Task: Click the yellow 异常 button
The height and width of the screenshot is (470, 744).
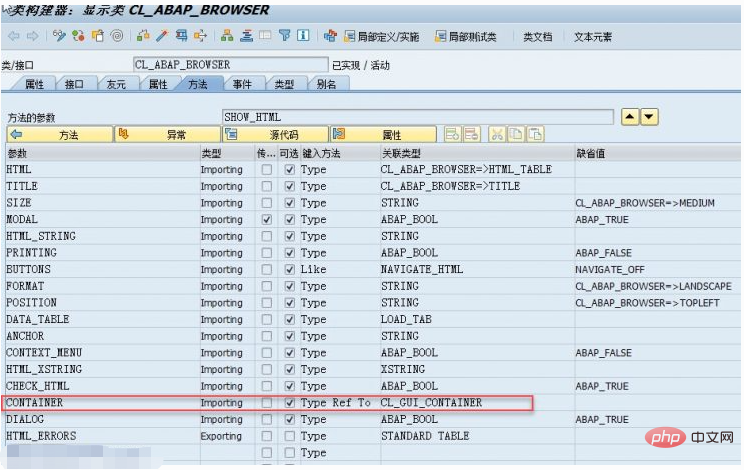Action: [168, 135]
